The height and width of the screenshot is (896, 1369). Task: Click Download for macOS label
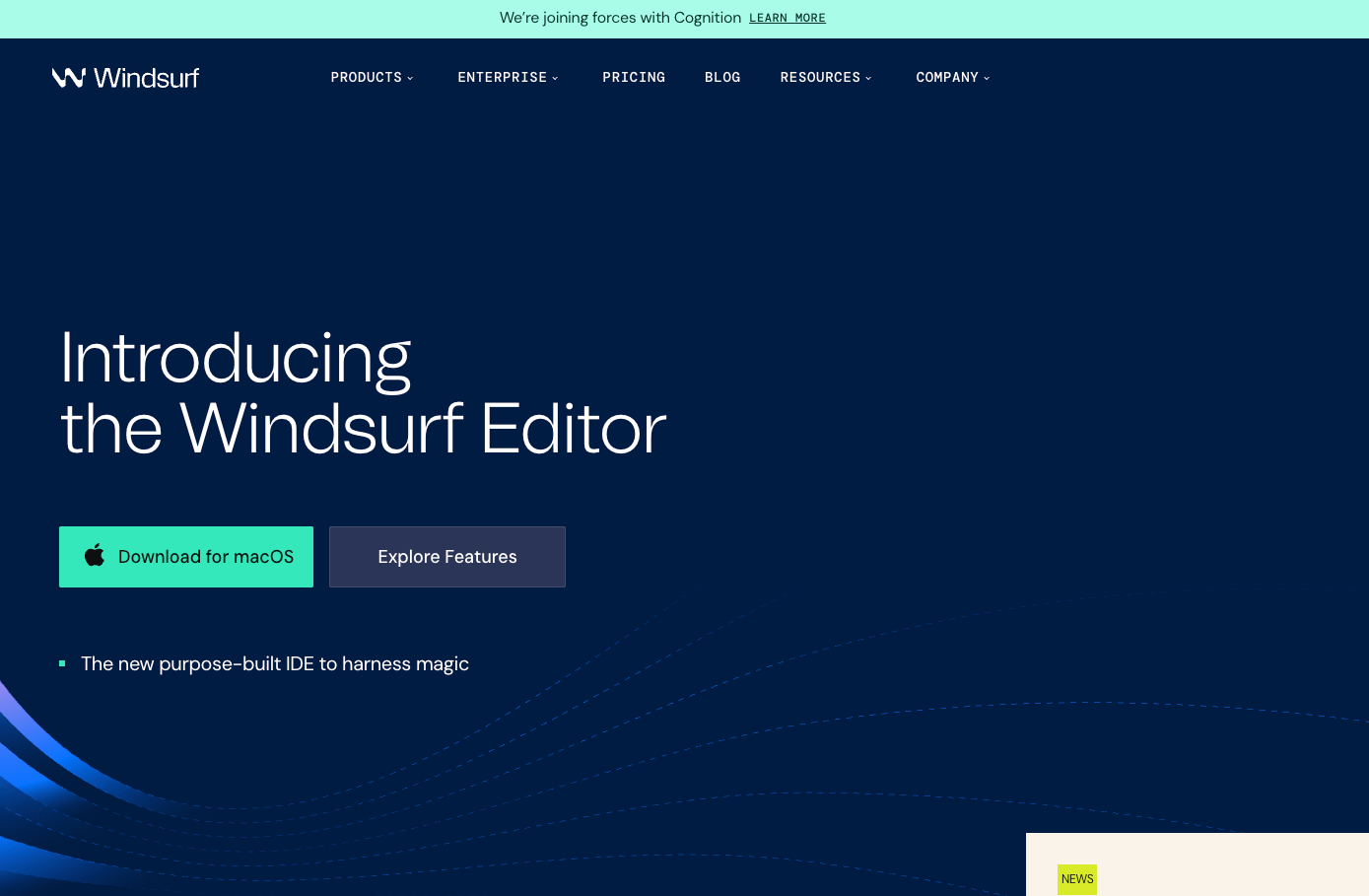[x=206, y=557]
